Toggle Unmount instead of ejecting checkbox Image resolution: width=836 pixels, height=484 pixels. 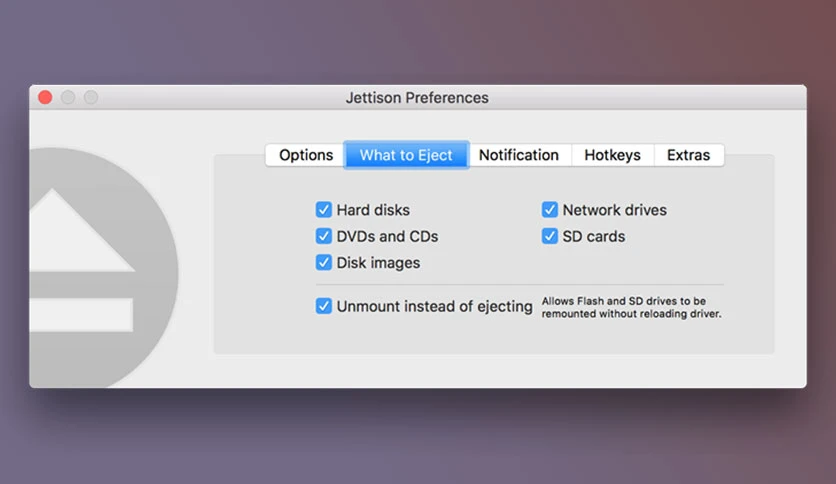[x=324, y=306]
